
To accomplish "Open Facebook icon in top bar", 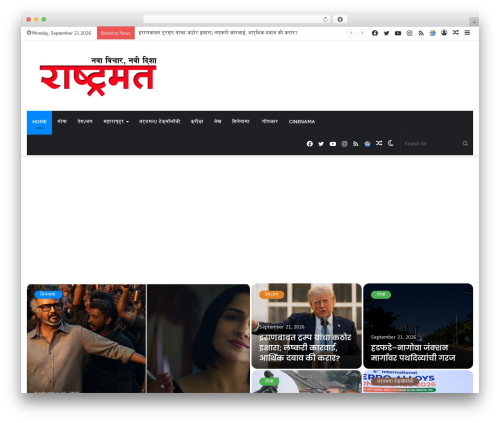I will pyautogui.click(x=375, y=33).
